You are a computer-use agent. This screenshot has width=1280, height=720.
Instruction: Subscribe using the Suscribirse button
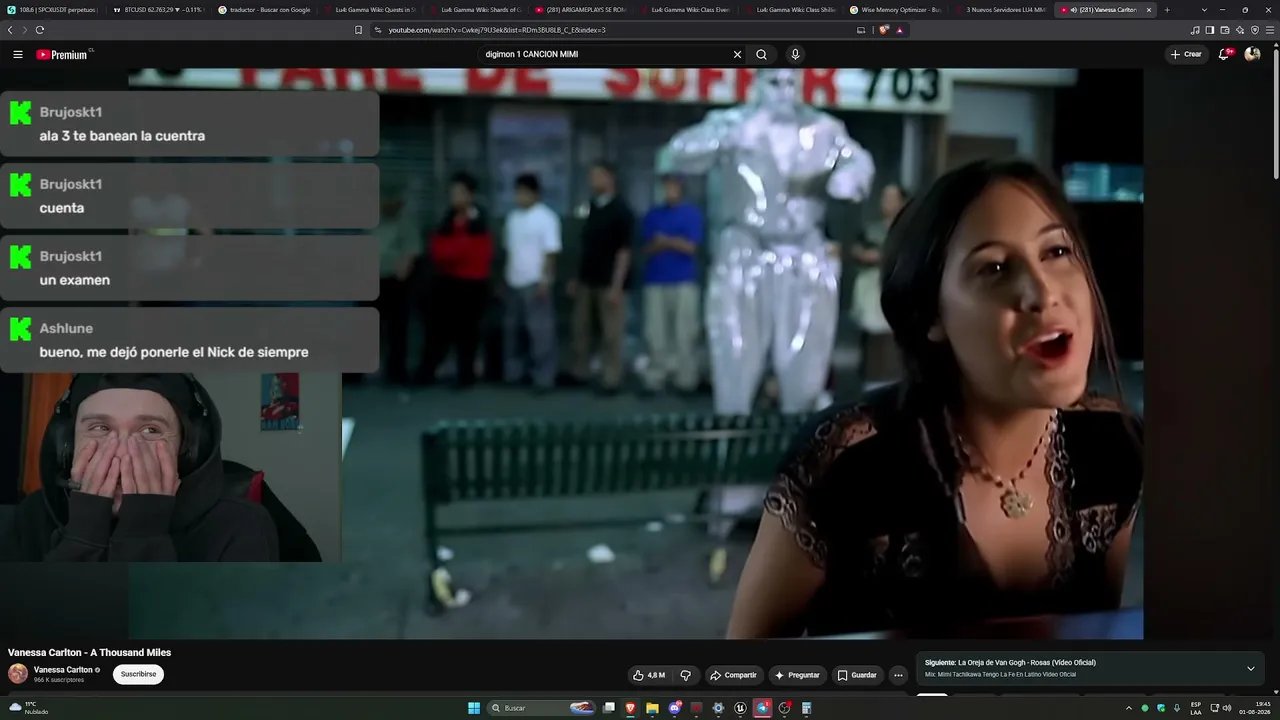tap(138, 674)
